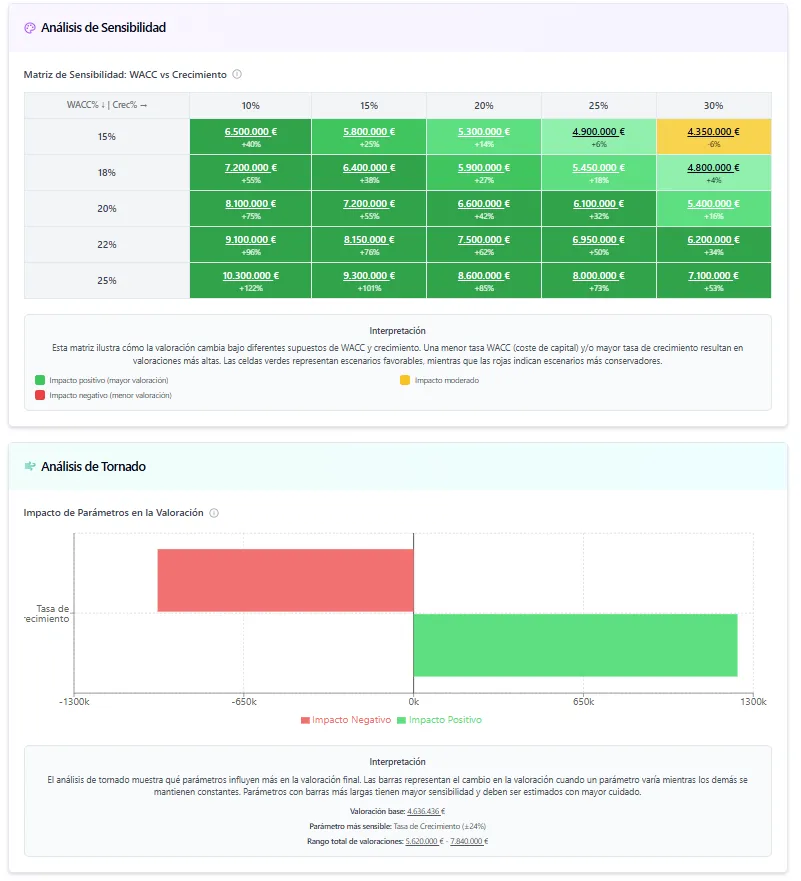
Task: Click the yellow Impacto moderado legend swatch
Action: [x=405, y=380]
